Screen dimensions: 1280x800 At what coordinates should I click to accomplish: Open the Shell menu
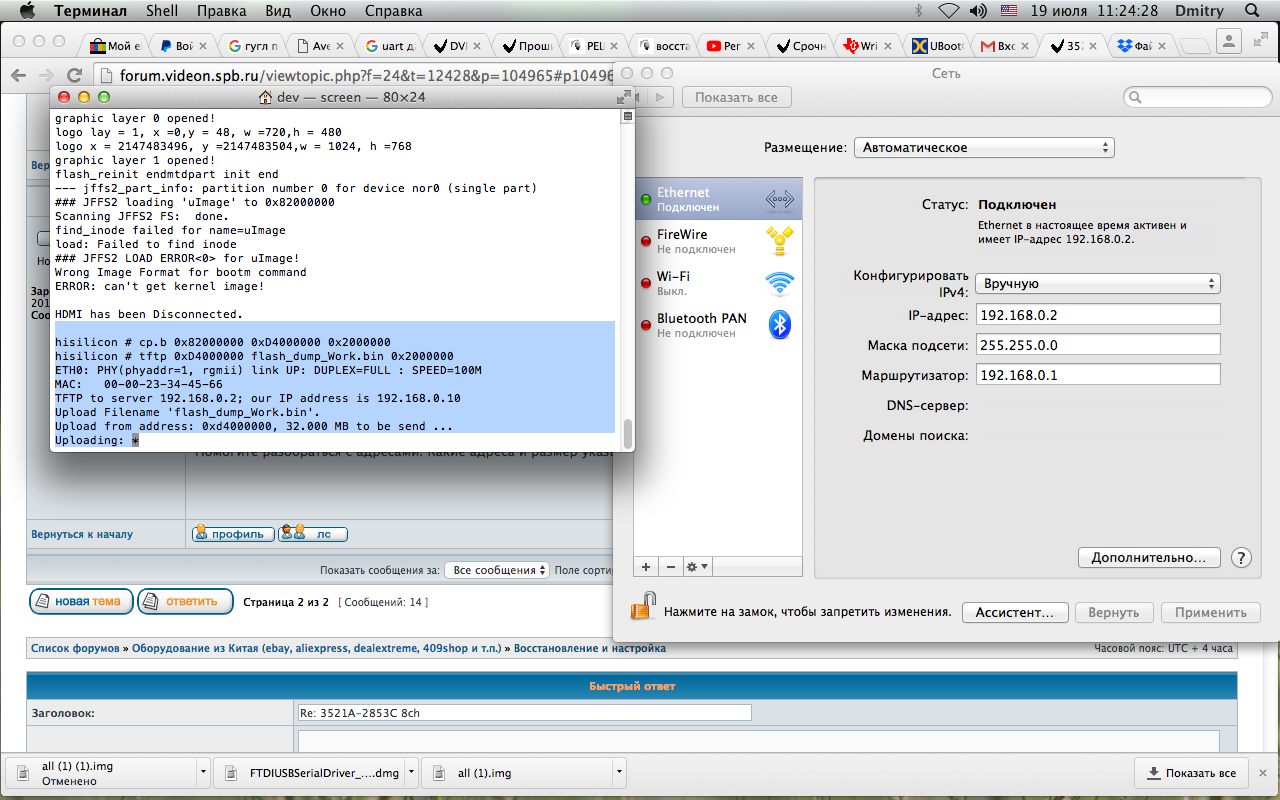(162, 11)
